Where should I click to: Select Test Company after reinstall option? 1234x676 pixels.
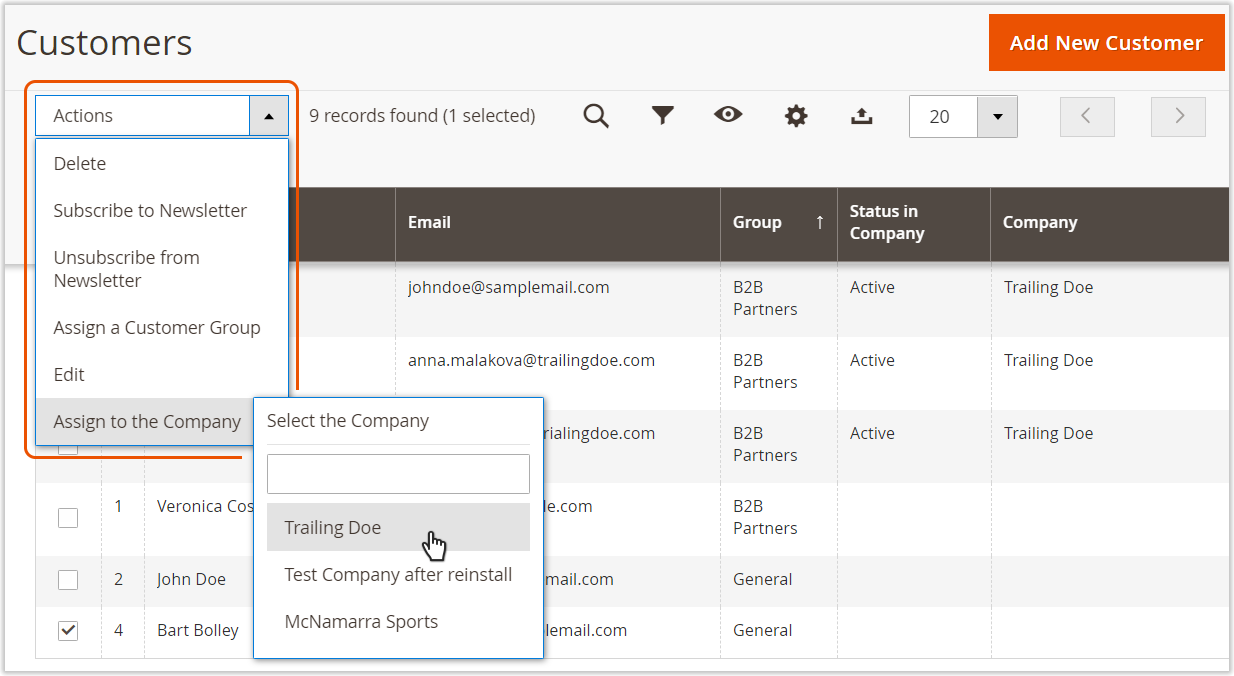pyautogui.click(x=398, y=574)
